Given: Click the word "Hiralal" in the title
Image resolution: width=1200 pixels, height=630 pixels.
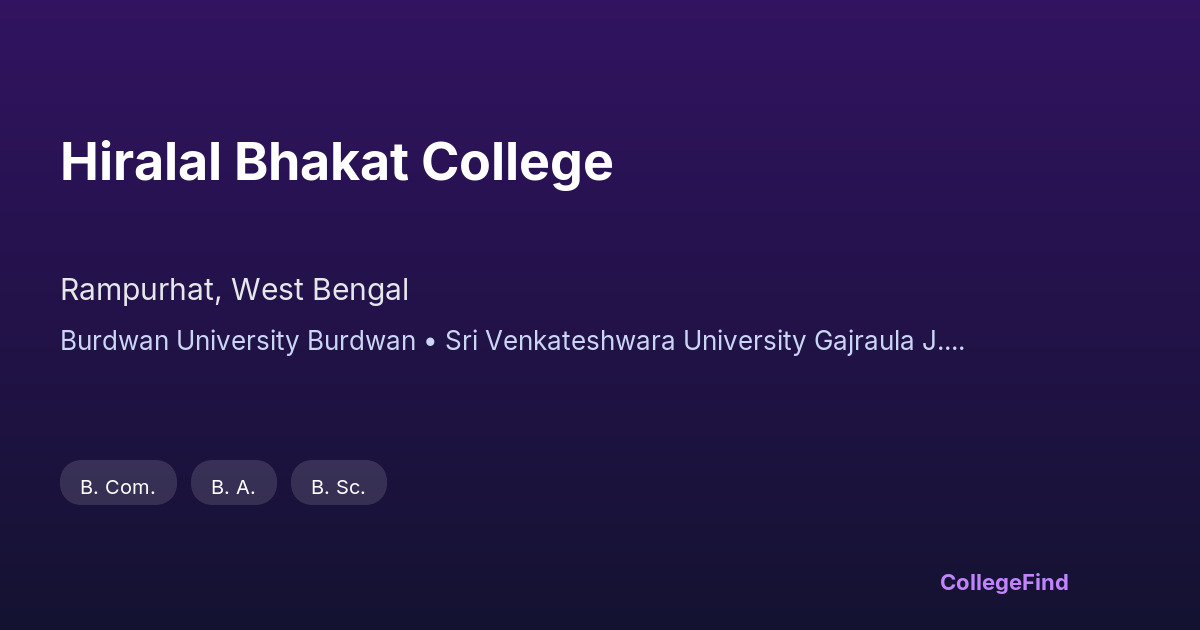Looking at the screenshot, I should (140, 162).
